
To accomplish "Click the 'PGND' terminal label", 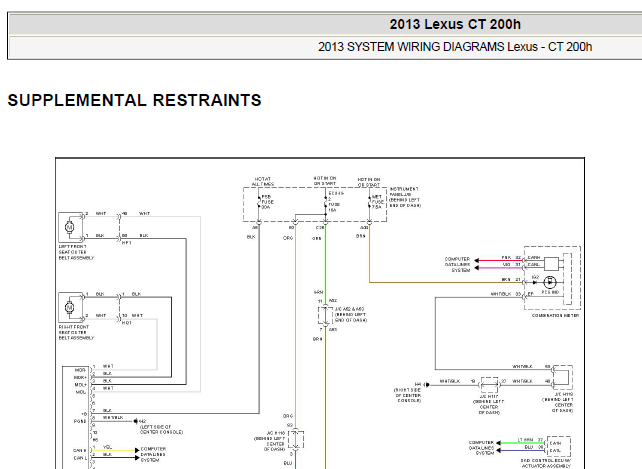I will pyautogui.click(x=80, y=421).
